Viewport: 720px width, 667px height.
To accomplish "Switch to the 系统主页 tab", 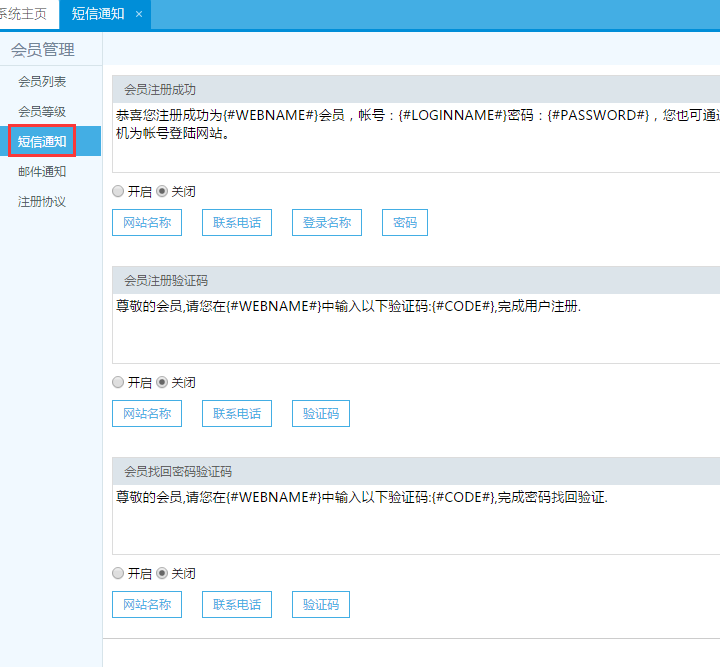I will pyautogui.click(x=24, y=14).
